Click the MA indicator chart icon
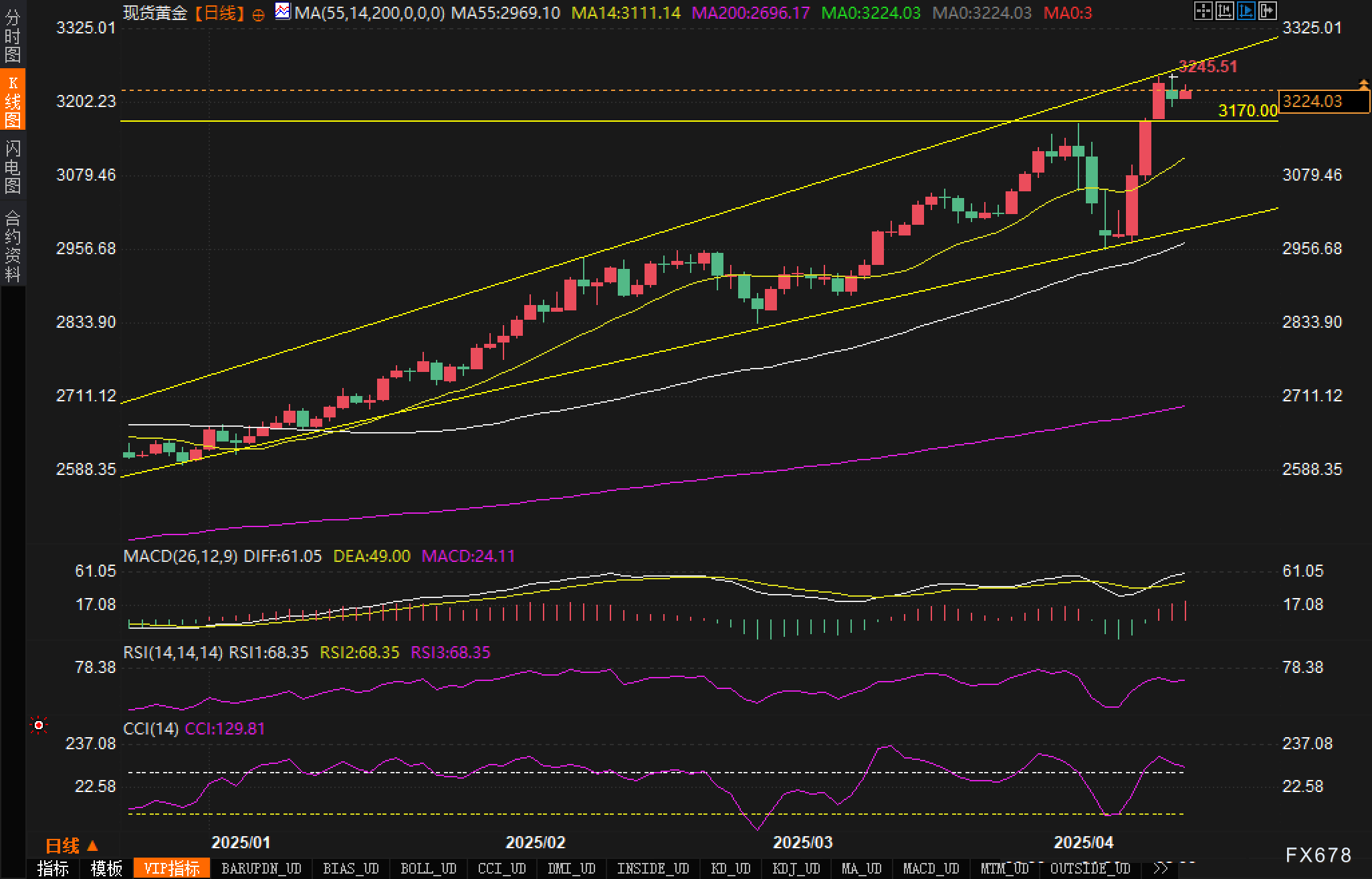The width and height of the screenshot is (1372, 879). click(283, 11)
